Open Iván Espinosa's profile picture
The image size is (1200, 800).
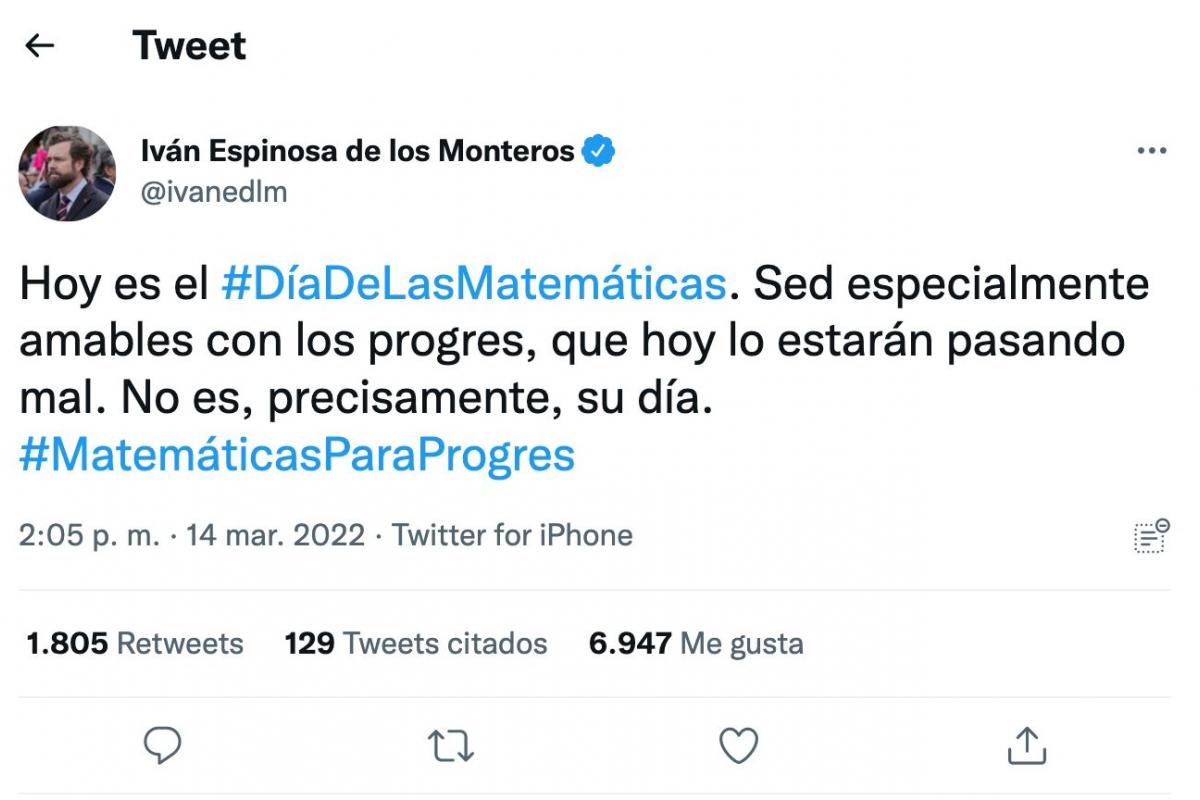click(x=67, y=173)
